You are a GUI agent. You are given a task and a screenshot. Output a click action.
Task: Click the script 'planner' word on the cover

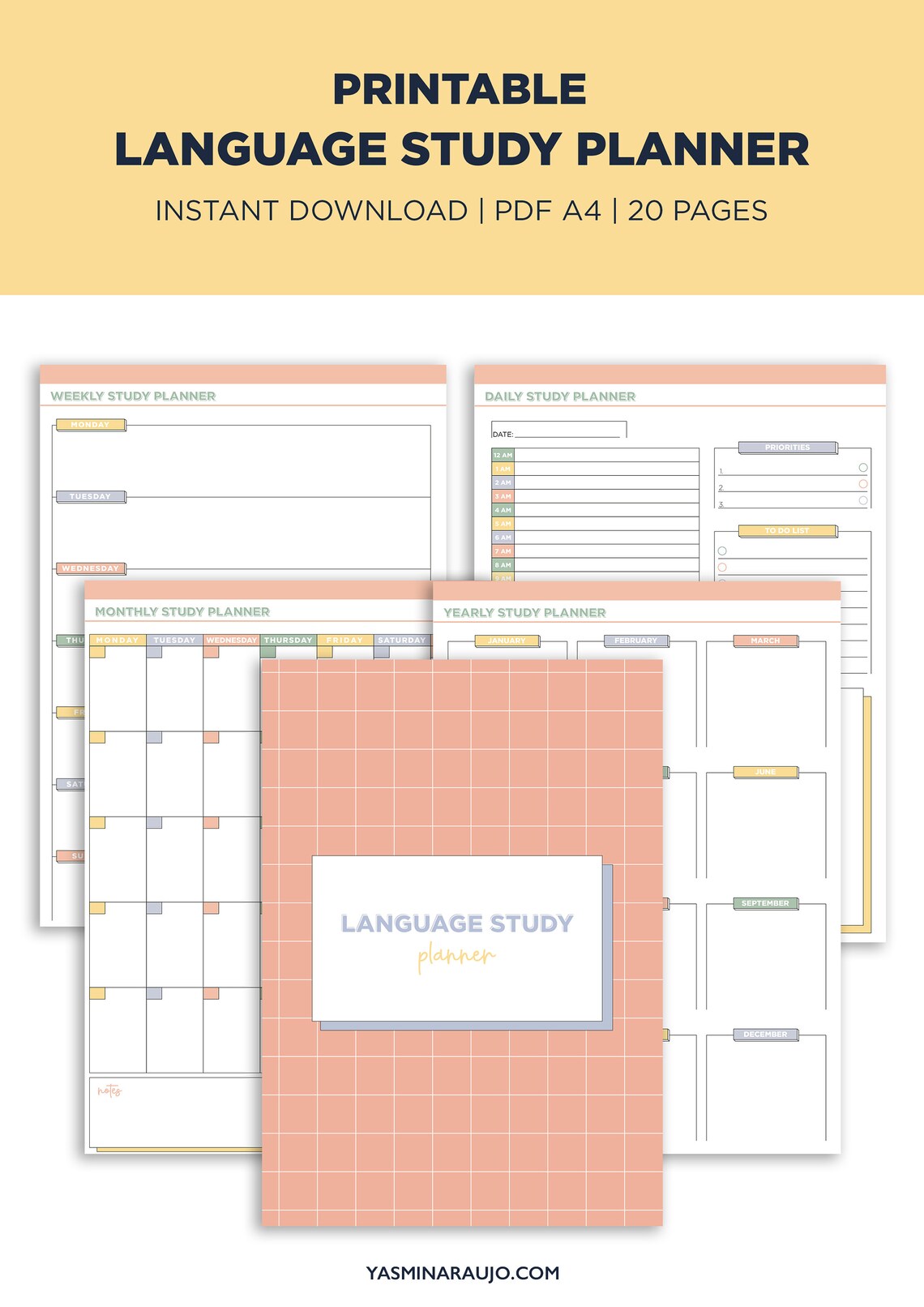[x=456, y=957]
